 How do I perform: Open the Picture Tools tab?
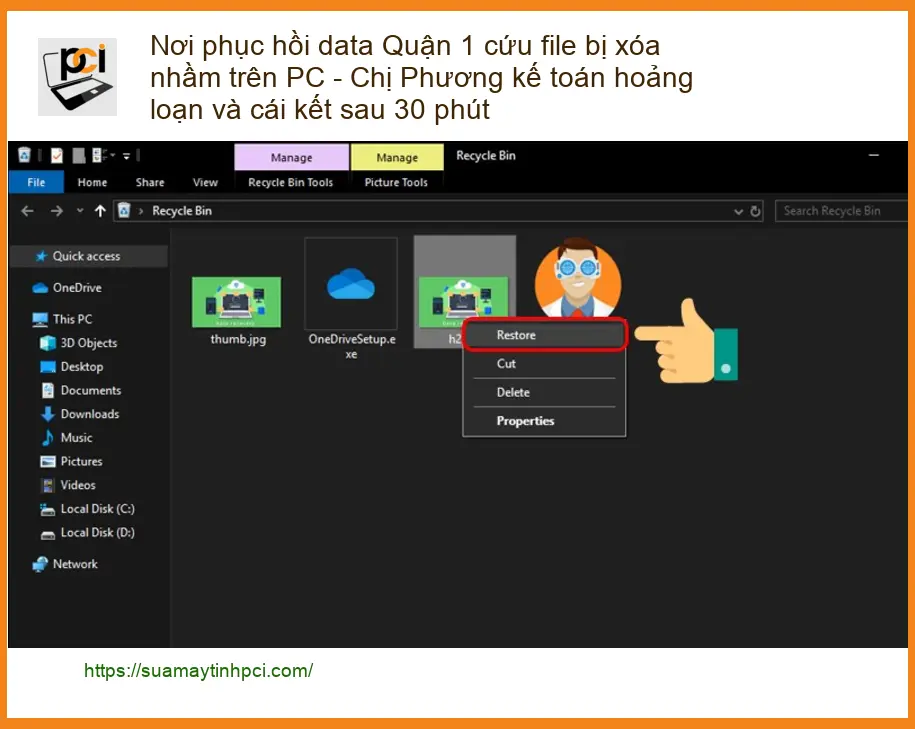click(x=396, y=182)
